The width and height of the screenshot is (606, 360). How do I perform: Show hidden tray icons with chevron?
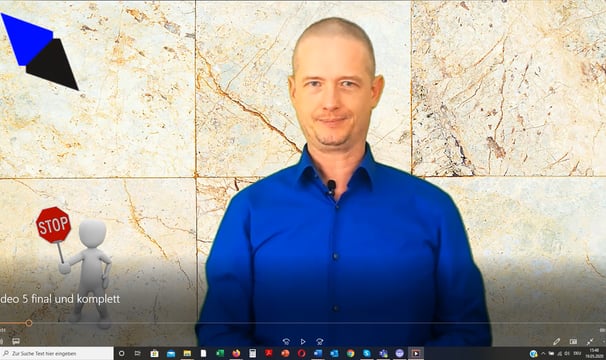click(543, 353)
